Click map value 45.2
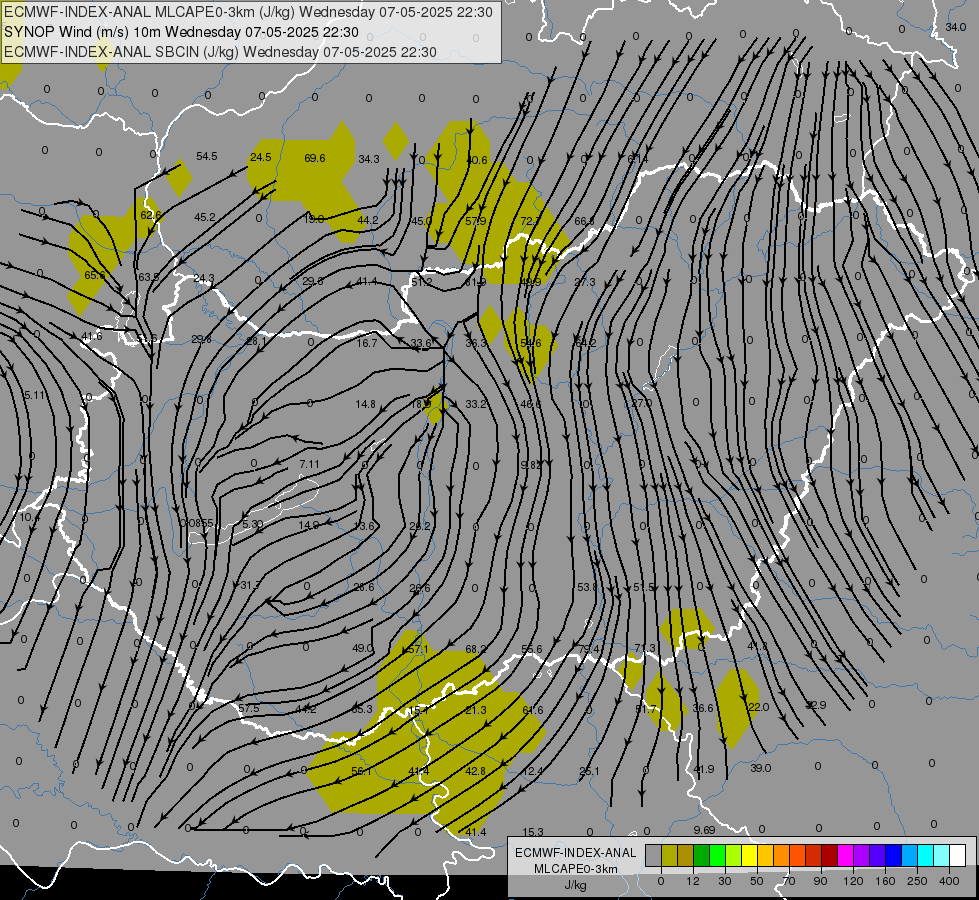 [205, 217]
